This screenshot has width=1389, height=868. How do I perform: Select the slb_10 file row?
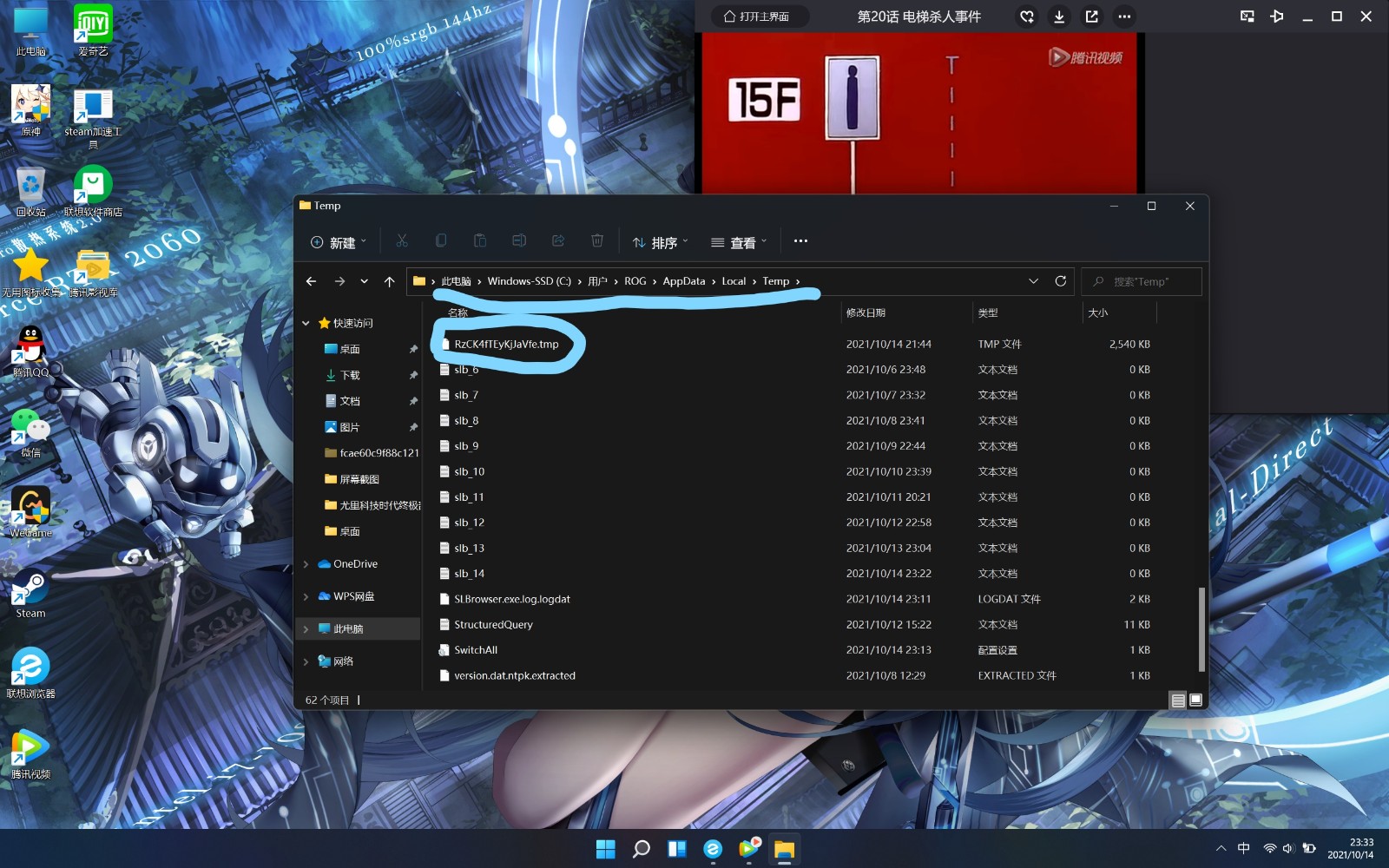pyautogui.click(x=794, y=471)
